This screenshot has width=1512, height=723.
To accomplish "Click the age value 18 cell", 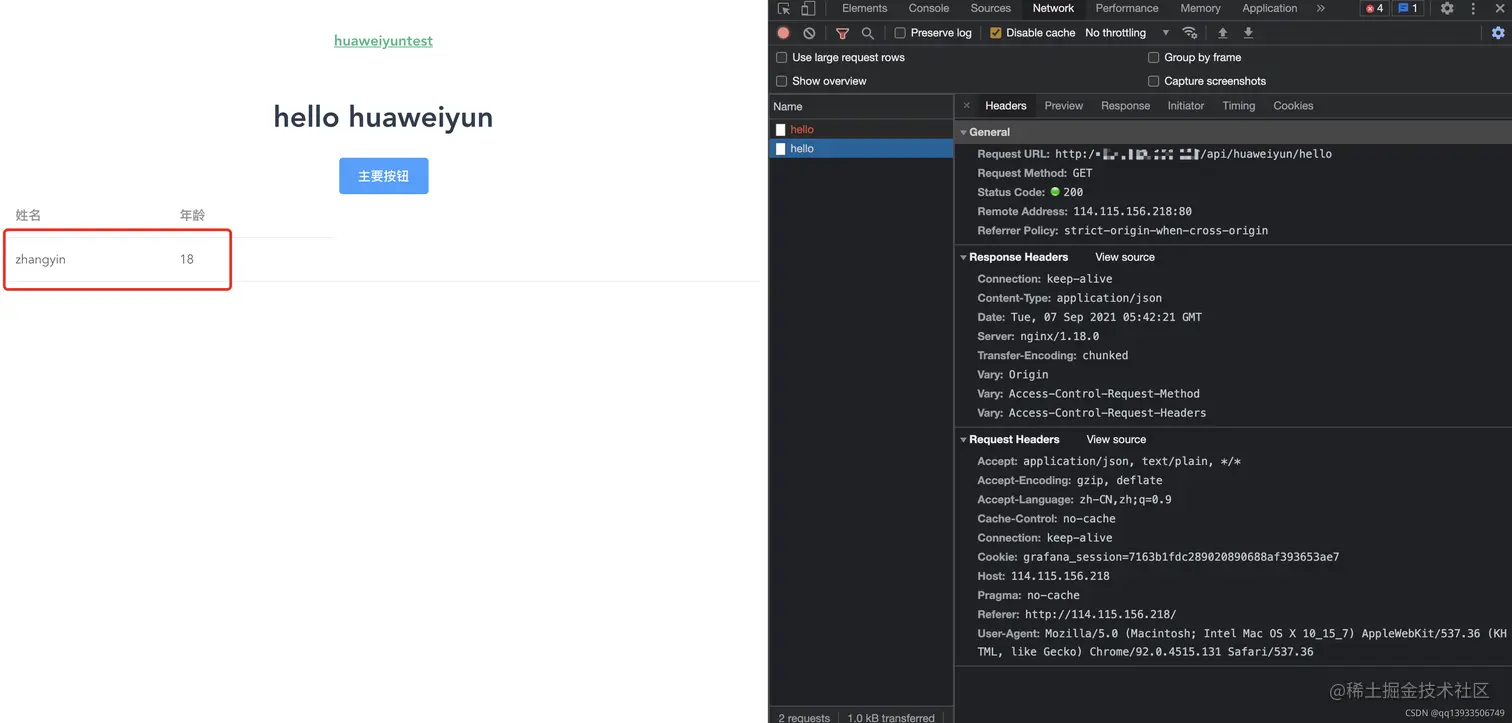I will coord(187,259).
